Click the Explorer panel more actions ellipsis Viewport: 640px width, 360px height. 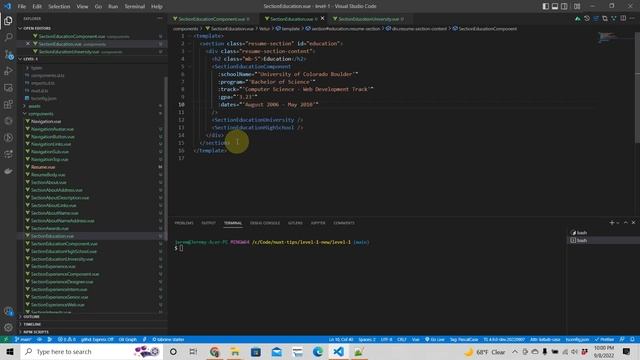[160, 18]
